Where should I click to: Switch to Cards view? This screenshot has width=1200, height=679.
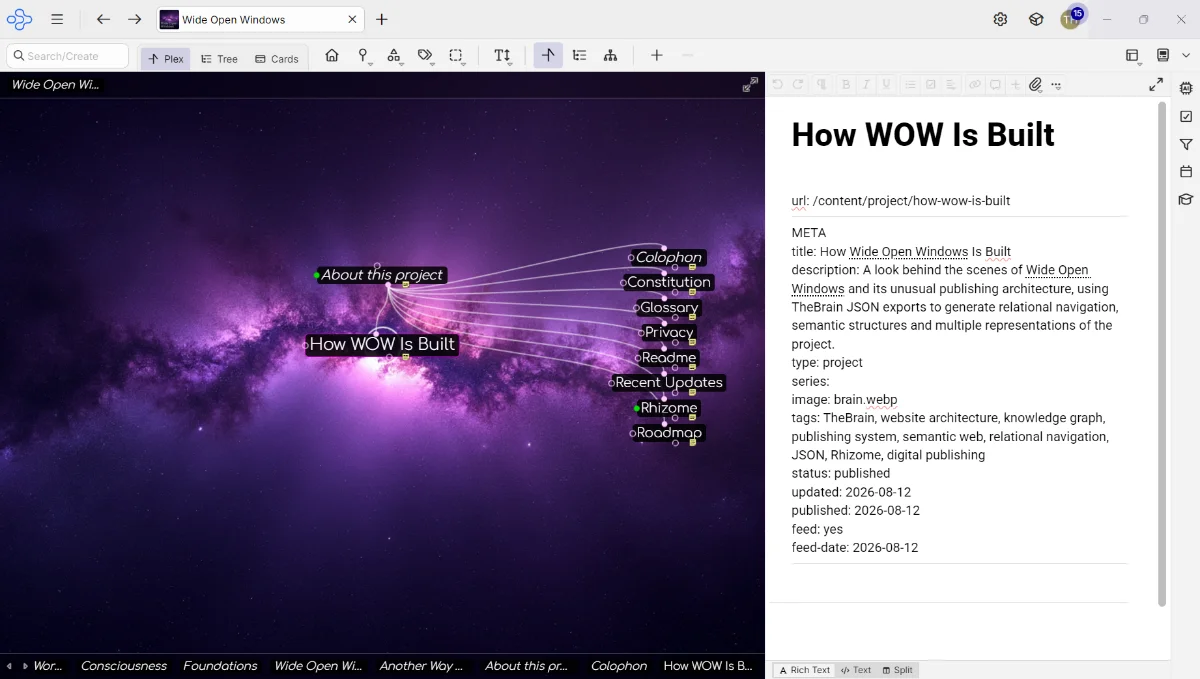click(x=277, y=58)
